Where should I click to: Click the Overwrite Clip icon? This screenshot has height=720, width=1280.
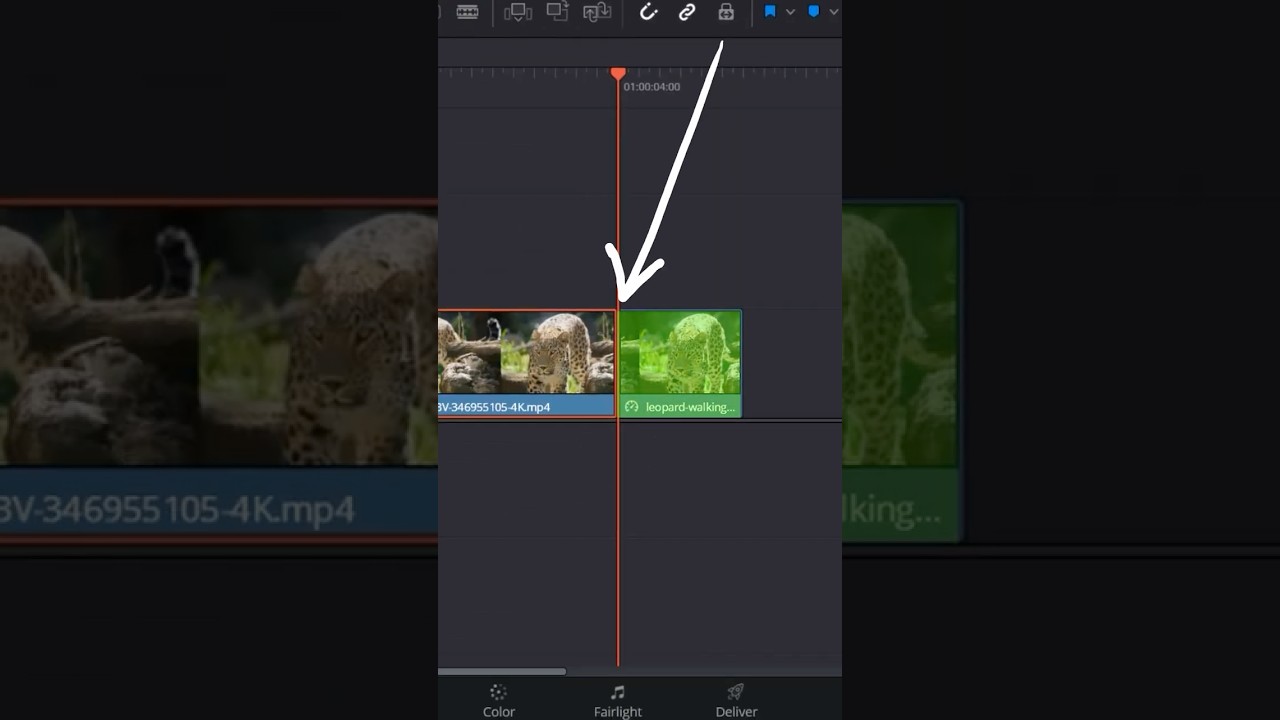(557, 12)
